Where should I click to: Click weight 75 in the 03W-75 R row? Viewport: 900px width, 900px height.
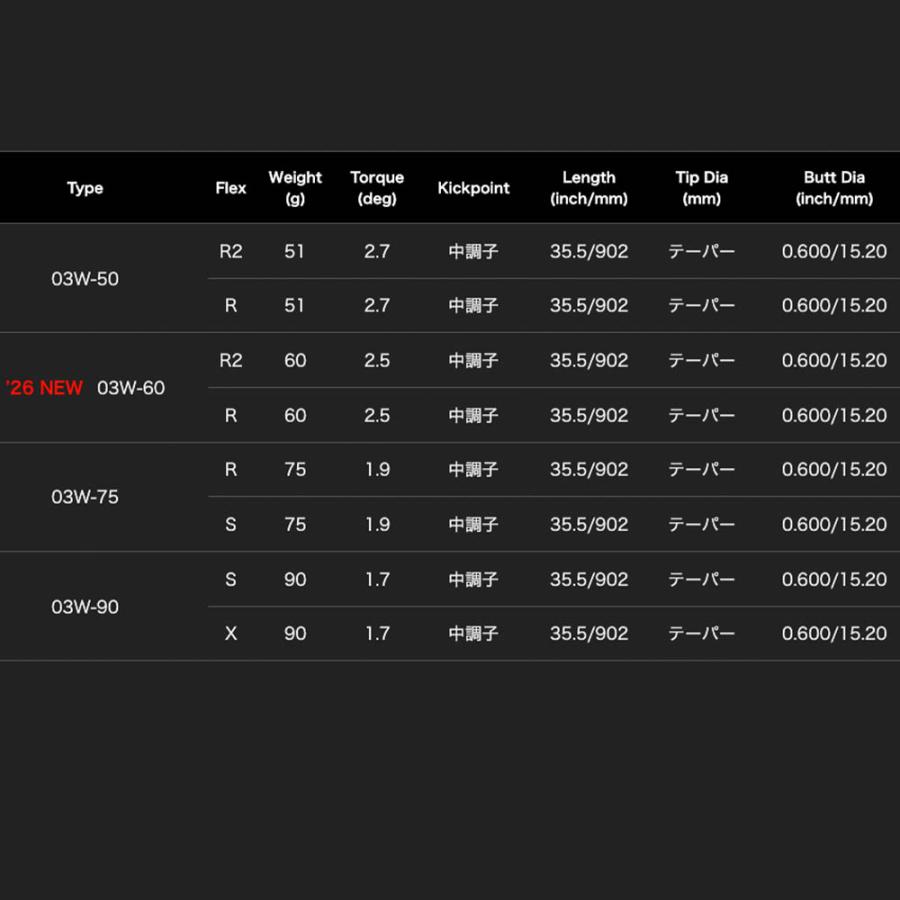click(x=295, y=470)
